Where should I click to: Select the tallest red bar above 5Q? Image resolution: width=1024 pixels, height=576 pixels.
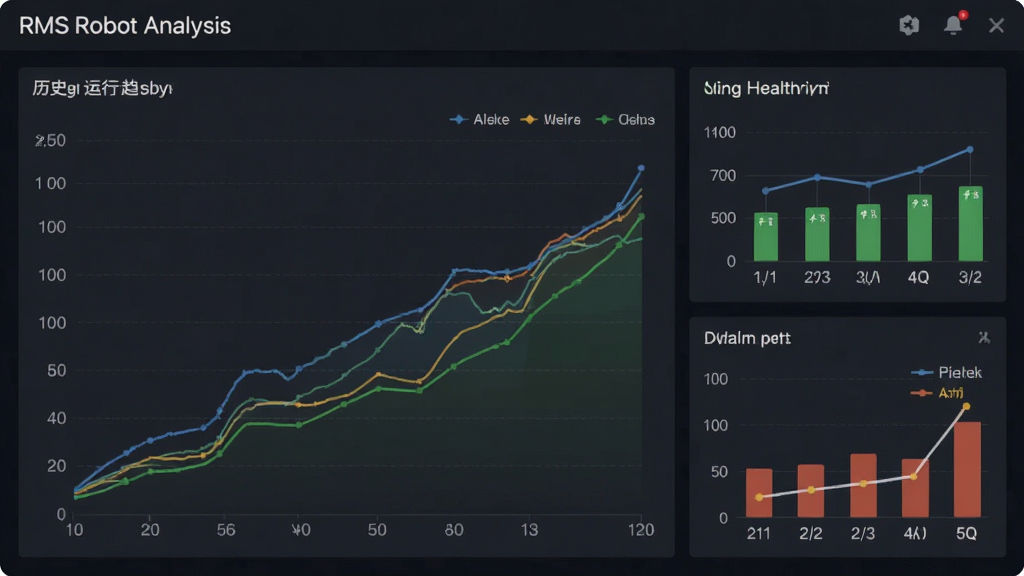[967, 470]
